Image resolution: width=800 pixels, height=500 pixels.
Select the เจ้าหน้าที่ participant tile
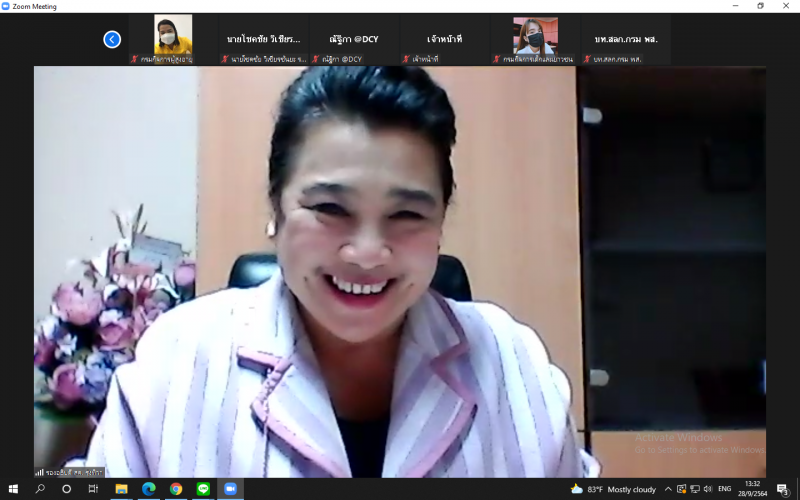point(444,39)
